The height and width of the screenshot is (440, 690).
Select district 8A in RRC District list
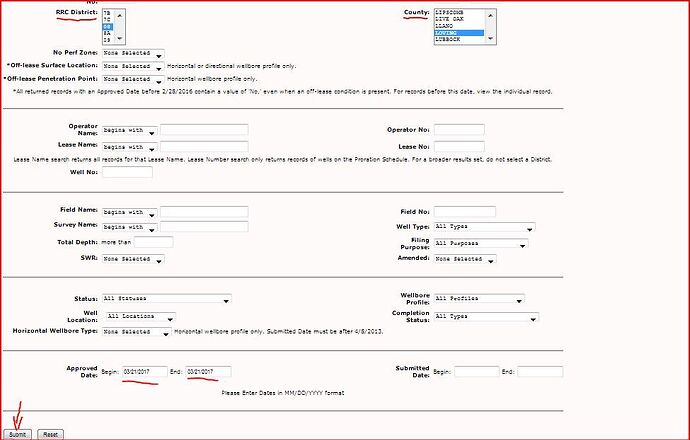click(x=108, y=33)
